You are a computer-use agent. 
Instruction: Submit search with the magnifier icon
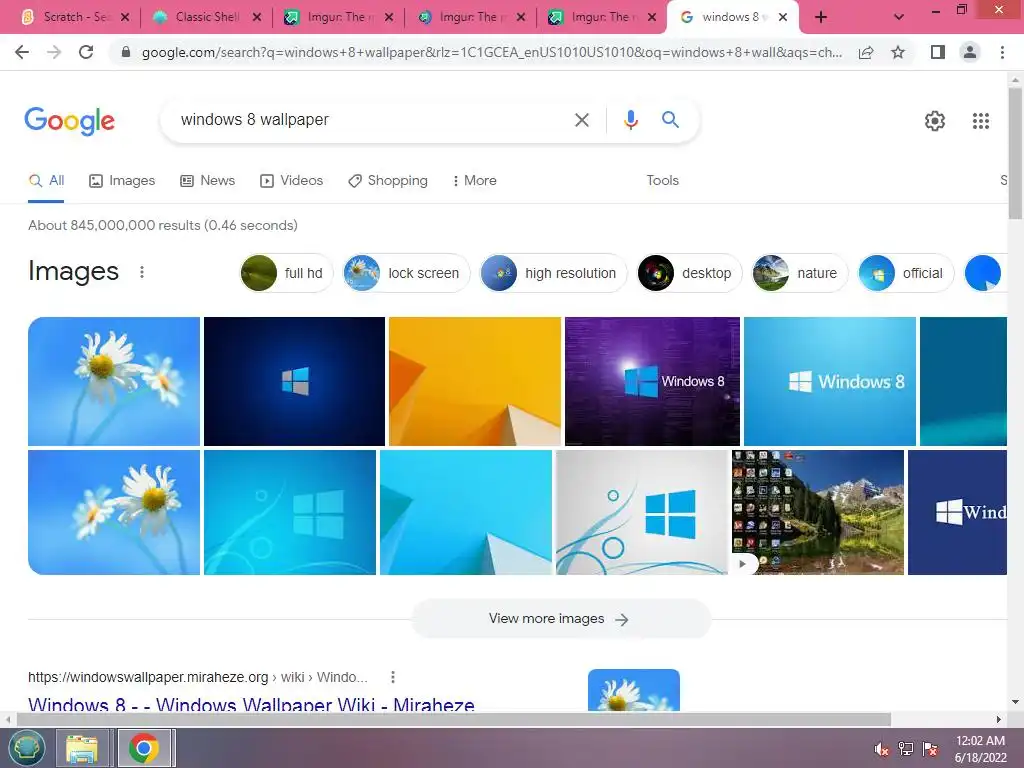pyautogui.click(x=670, y=120)
